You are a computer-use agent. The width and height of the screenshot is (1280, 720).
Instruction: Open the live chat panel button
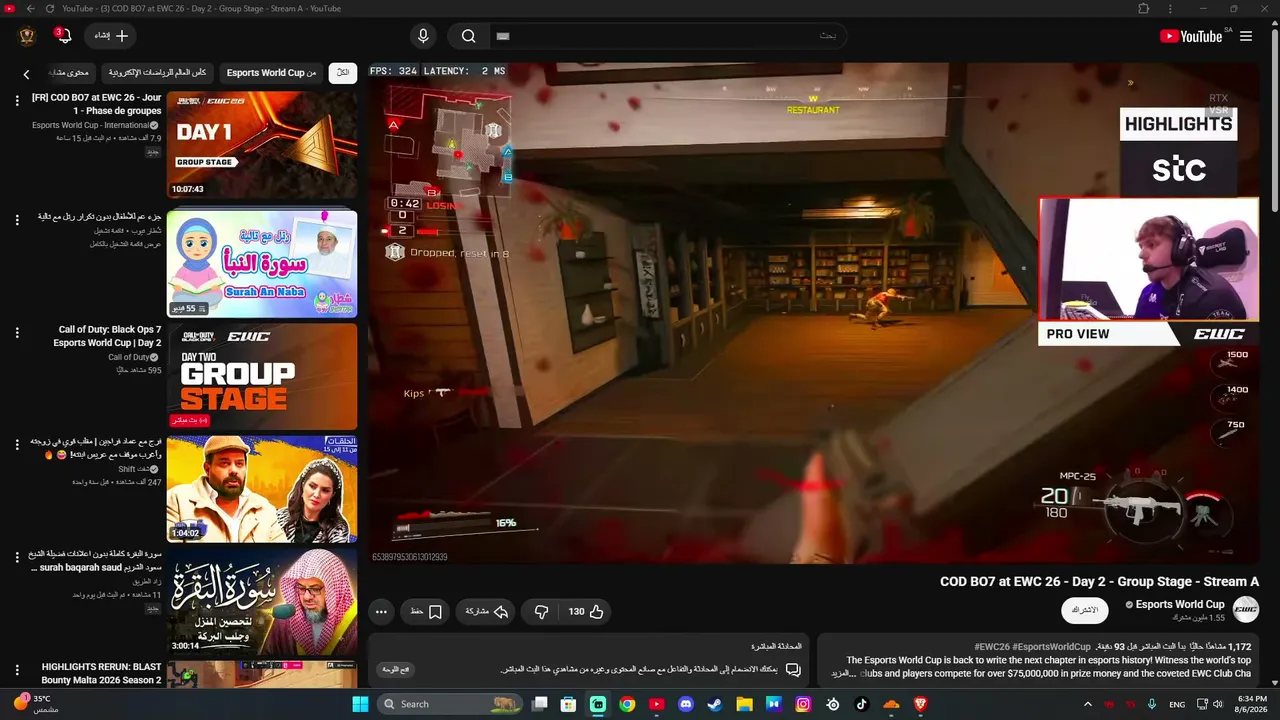pos(397,669)
